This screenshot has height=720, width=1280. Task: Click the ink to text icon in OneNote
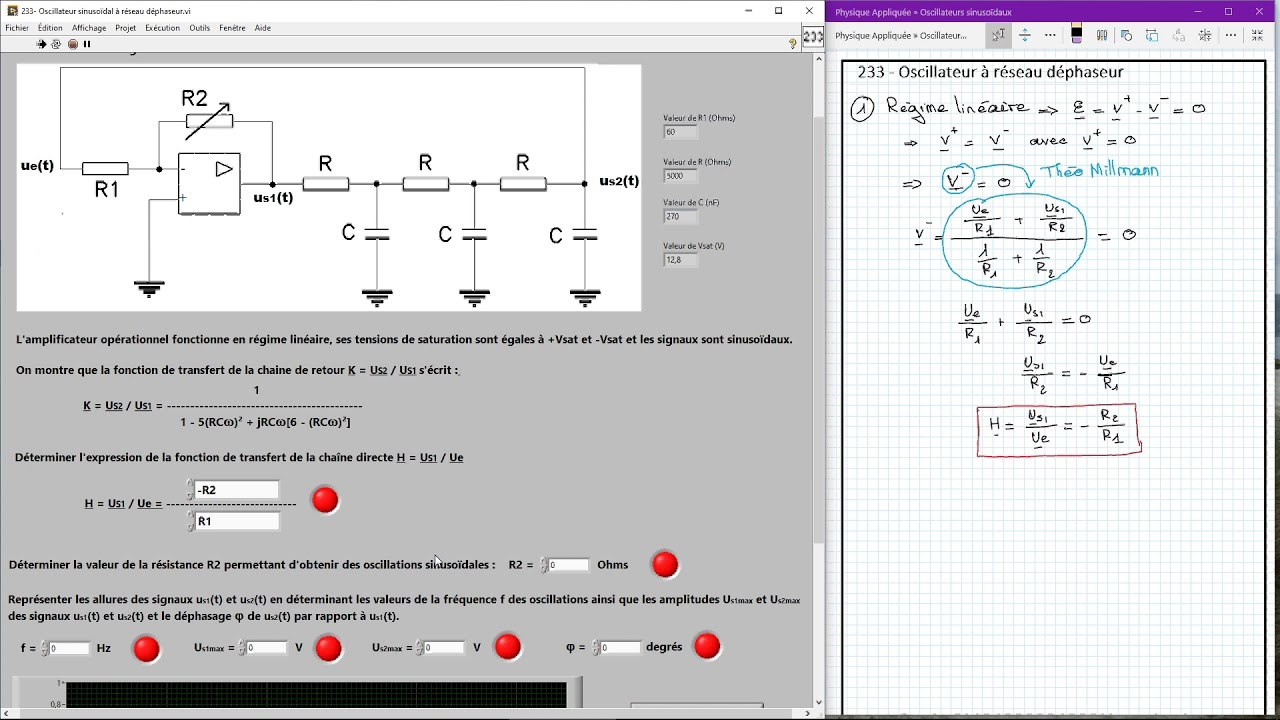[1179, 35]
